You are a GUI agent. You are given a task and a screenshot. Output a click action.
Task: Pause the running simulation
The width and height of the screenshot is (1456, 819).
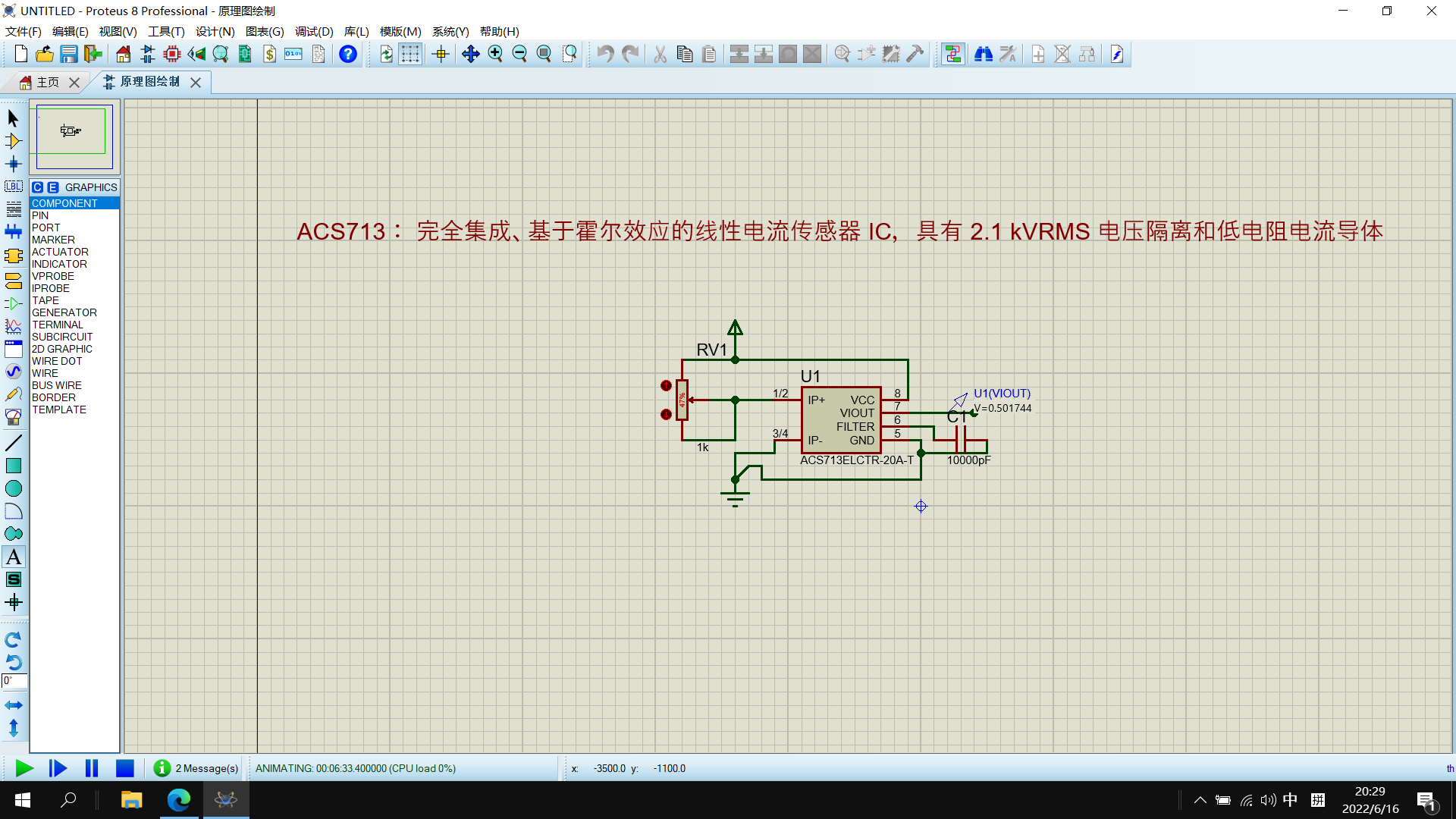pyautogui.click(x=92, y=768)
